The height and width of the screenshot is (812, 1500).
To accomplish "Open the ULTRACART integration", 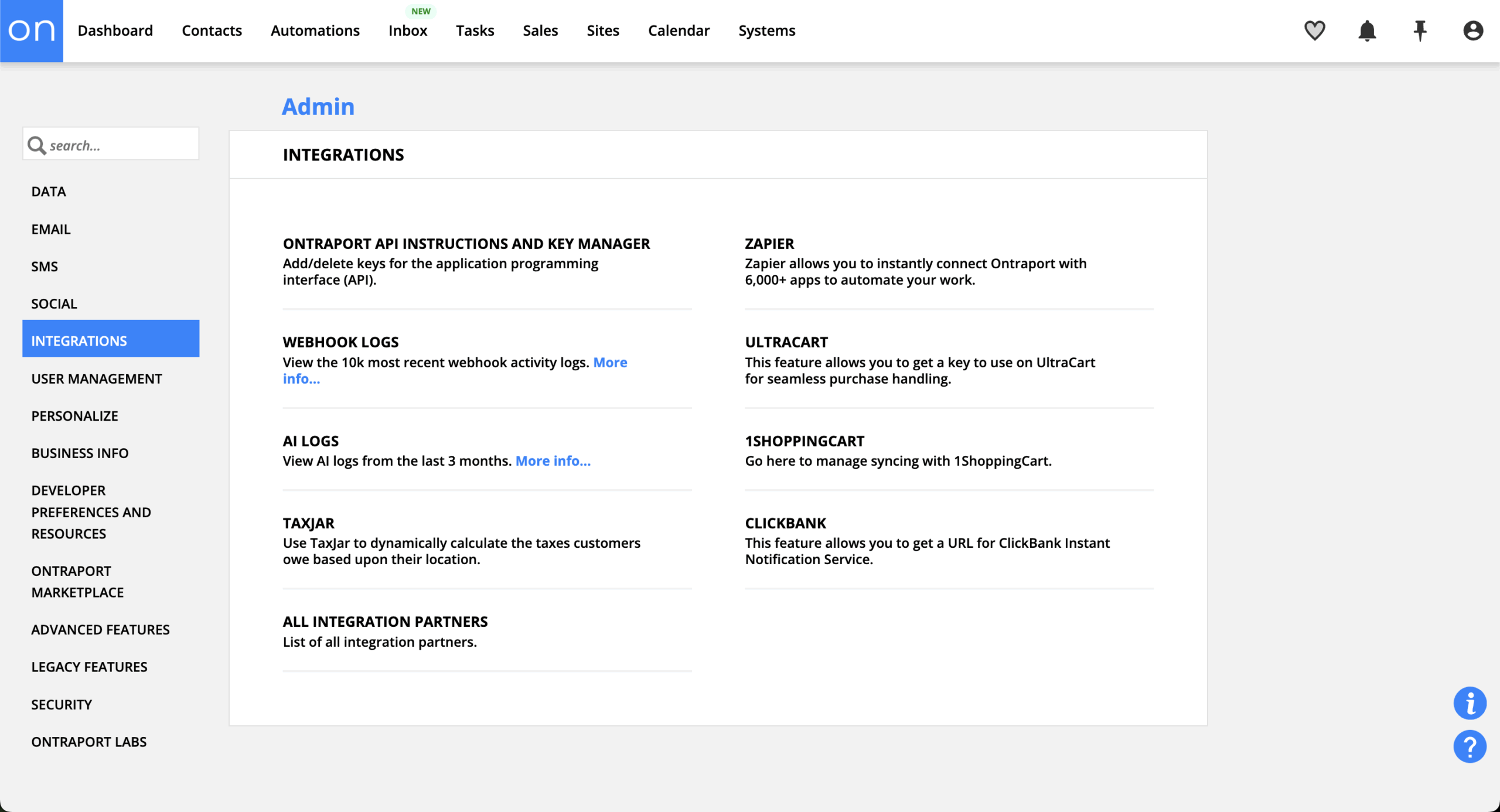I will tap(786, 342).
